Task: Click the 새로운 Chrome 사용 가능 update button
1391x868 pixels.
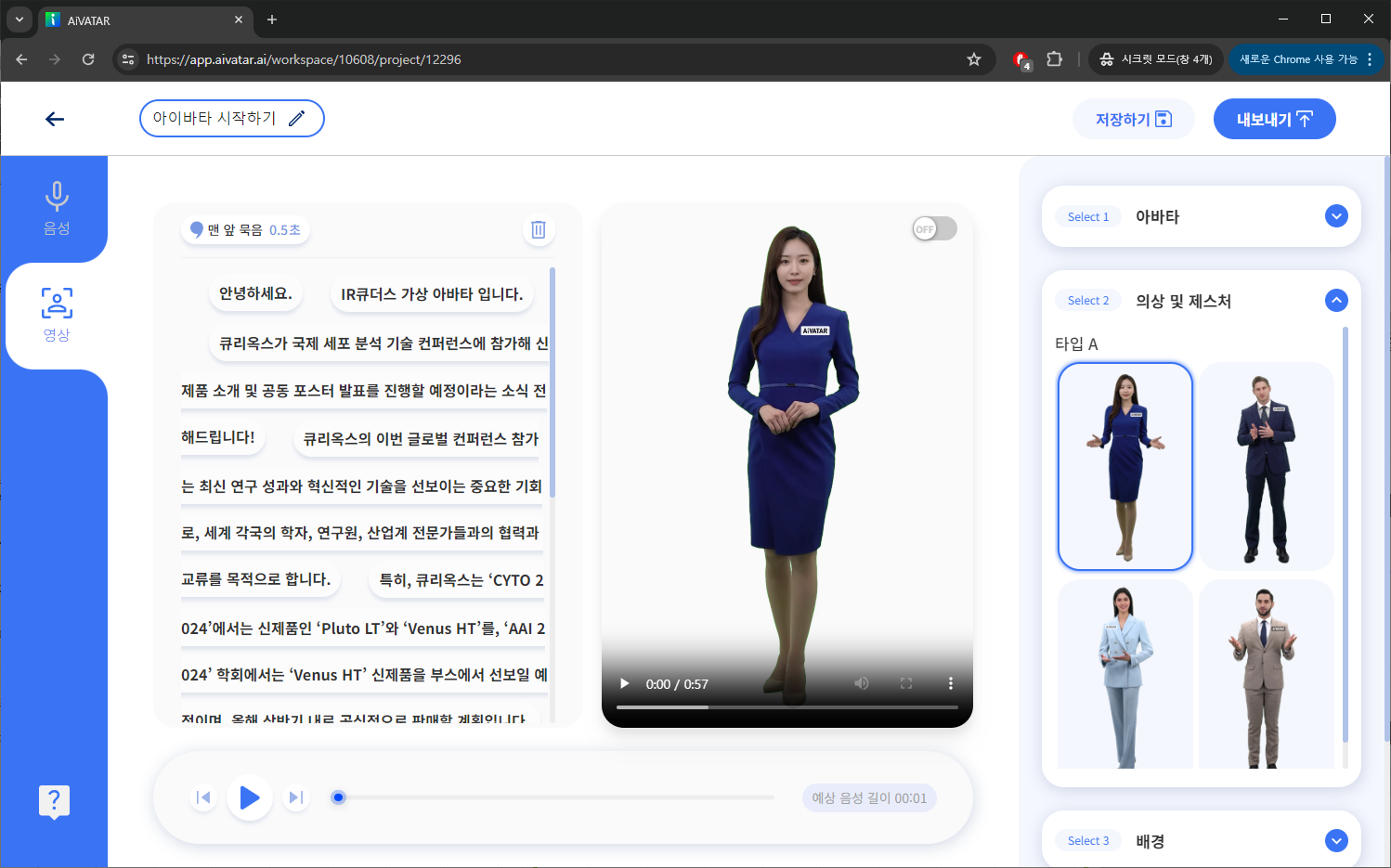Action: coord(1306,59)
